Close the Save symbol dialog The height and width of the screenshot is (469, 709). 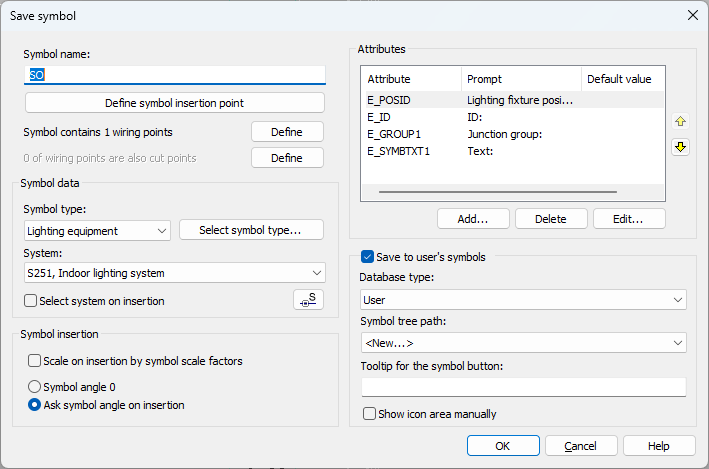coord(692,15)
